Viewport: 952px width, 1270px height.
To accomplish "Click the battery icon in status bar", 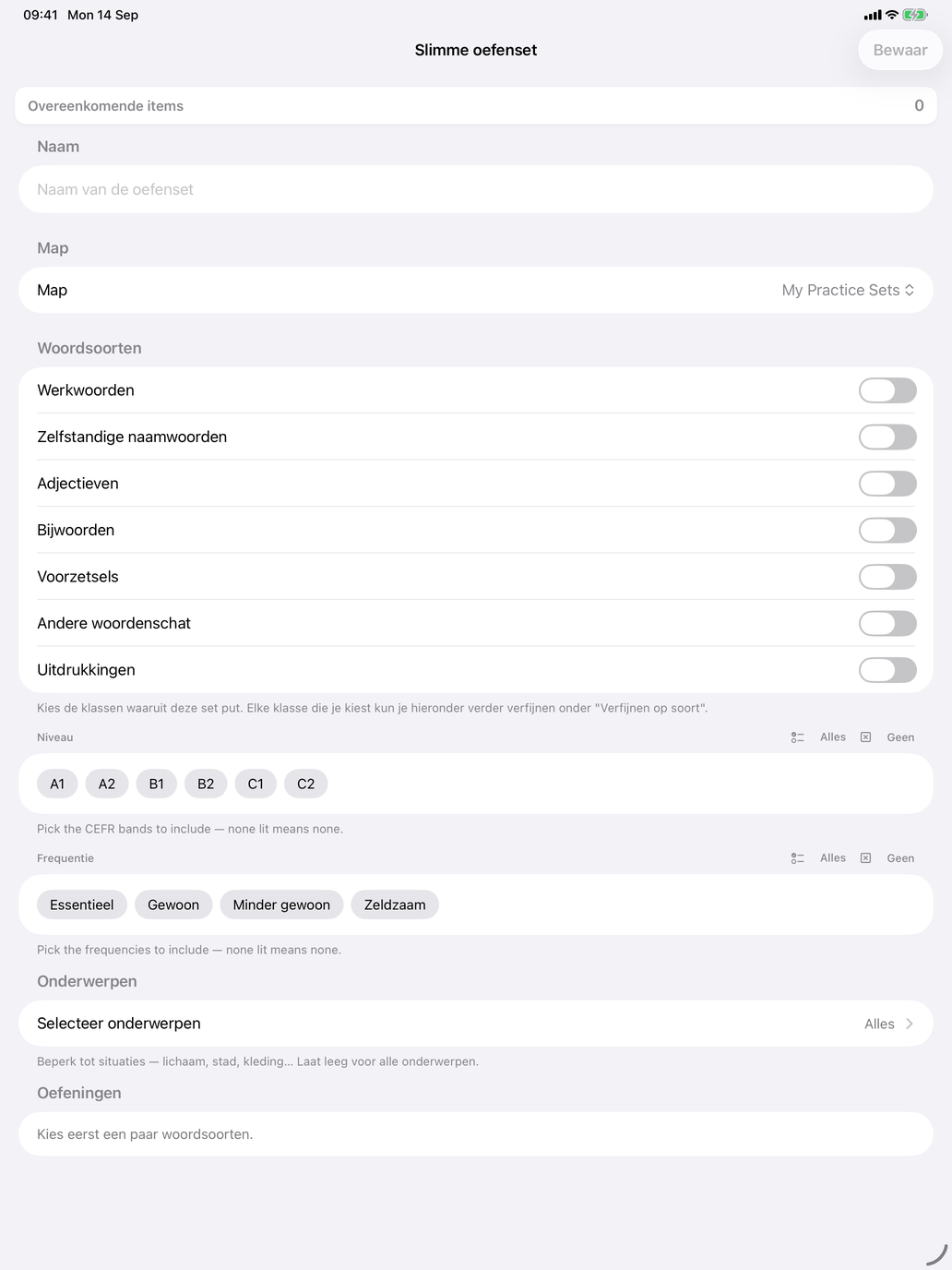I will [915, 15].
